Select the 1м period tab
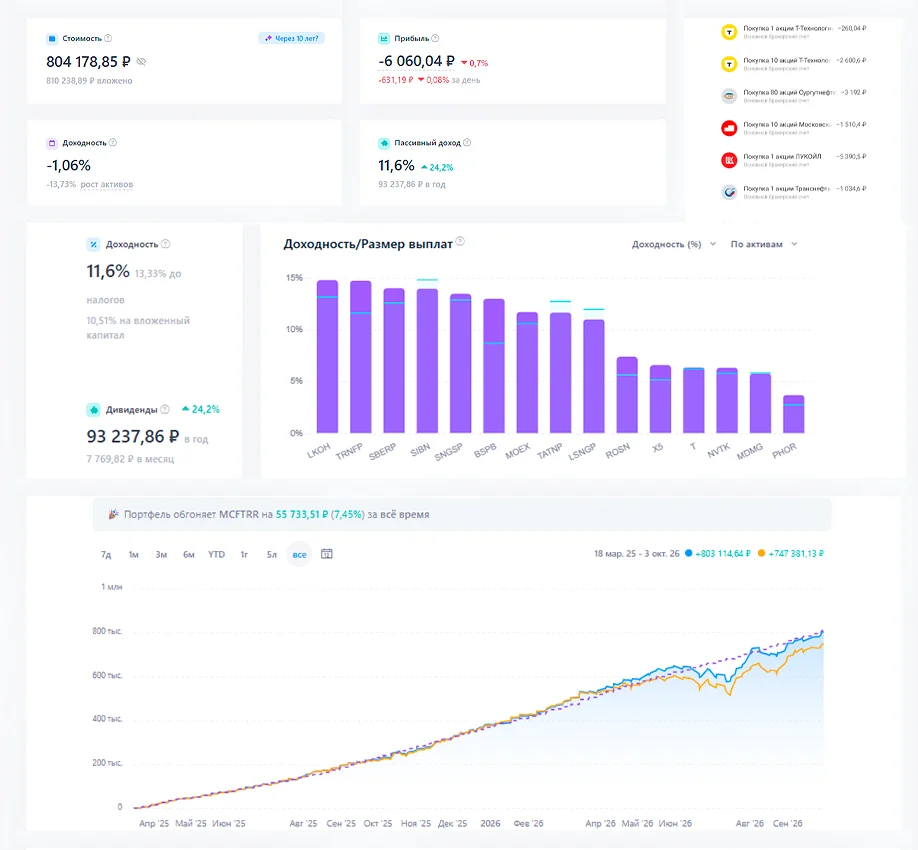The image size is (918, 850). (x=133, y=554)
